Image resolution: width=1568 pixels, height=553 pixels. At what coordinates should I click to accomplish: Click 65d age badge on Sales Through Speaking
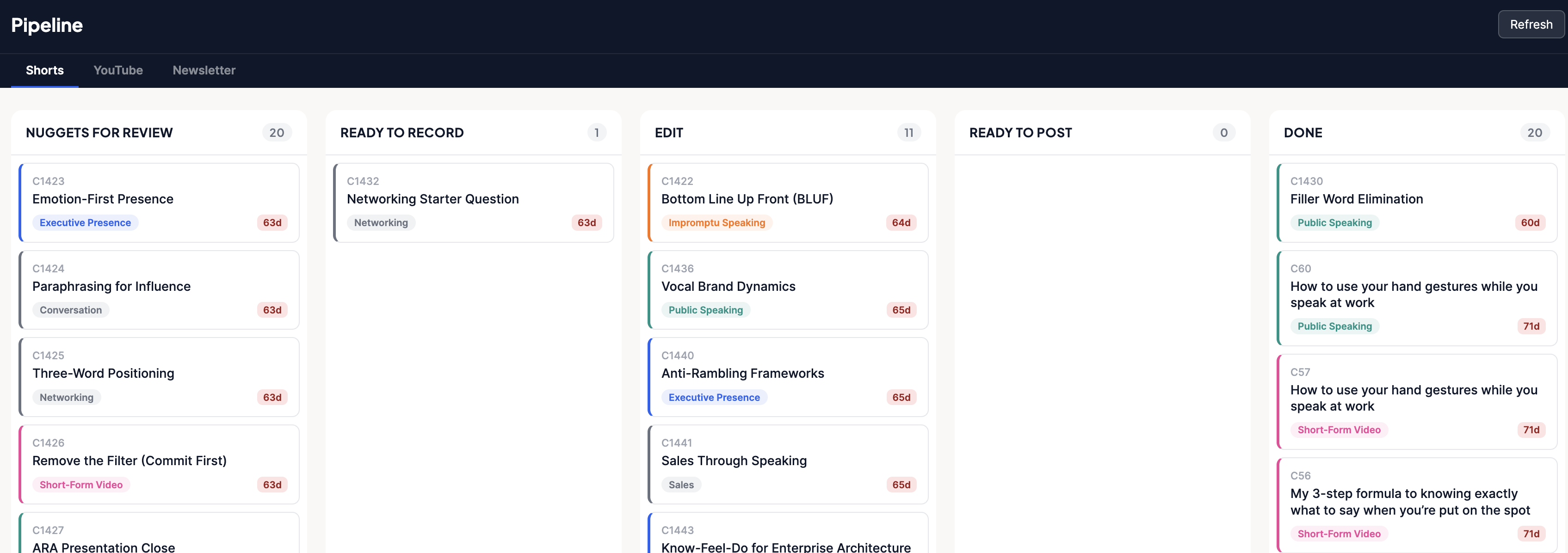901,485
